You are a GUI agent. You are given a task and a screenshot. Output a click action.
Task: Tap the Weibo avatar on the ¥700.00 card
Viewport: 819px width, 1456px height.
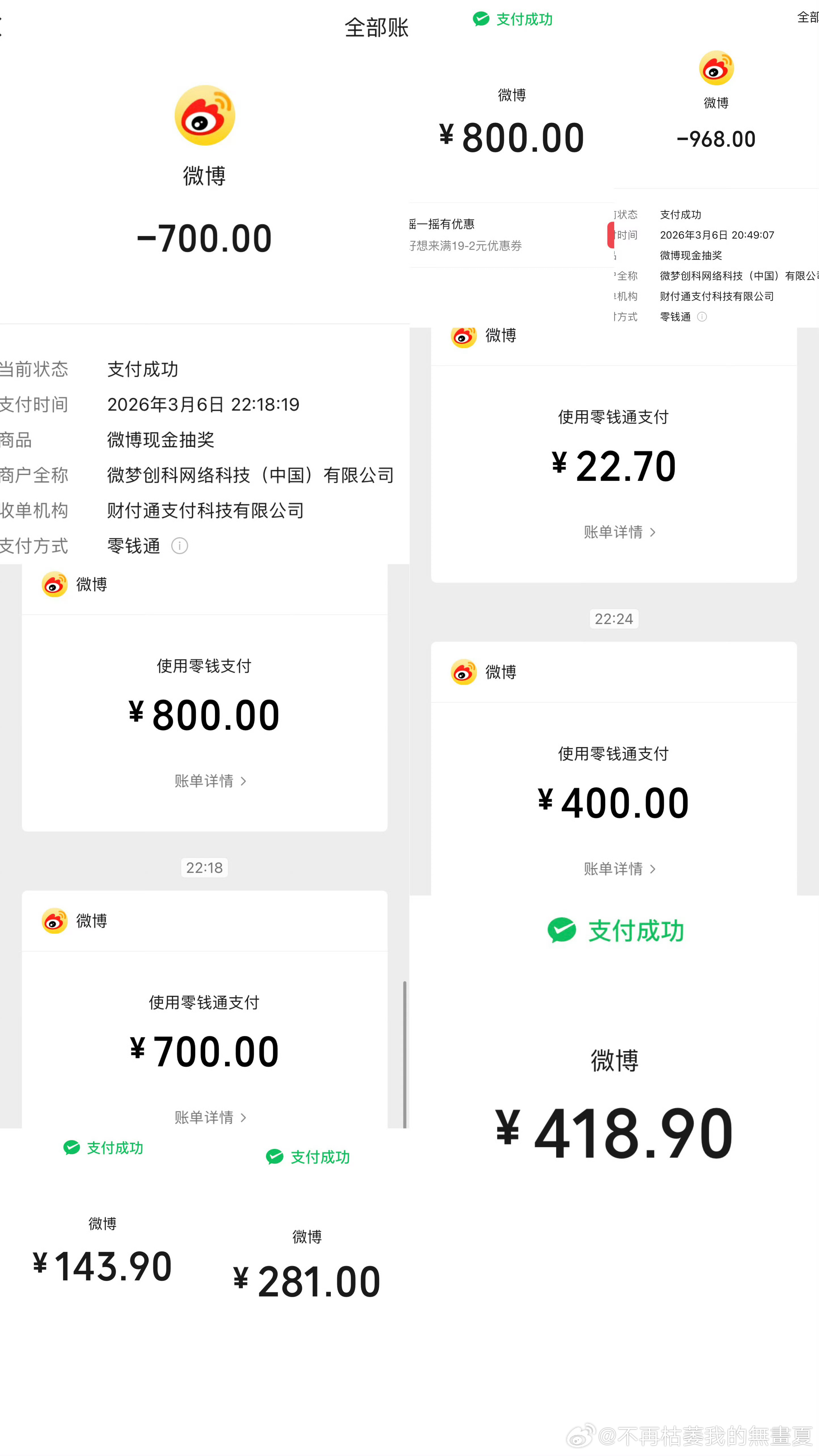click(x=55, y=921)
